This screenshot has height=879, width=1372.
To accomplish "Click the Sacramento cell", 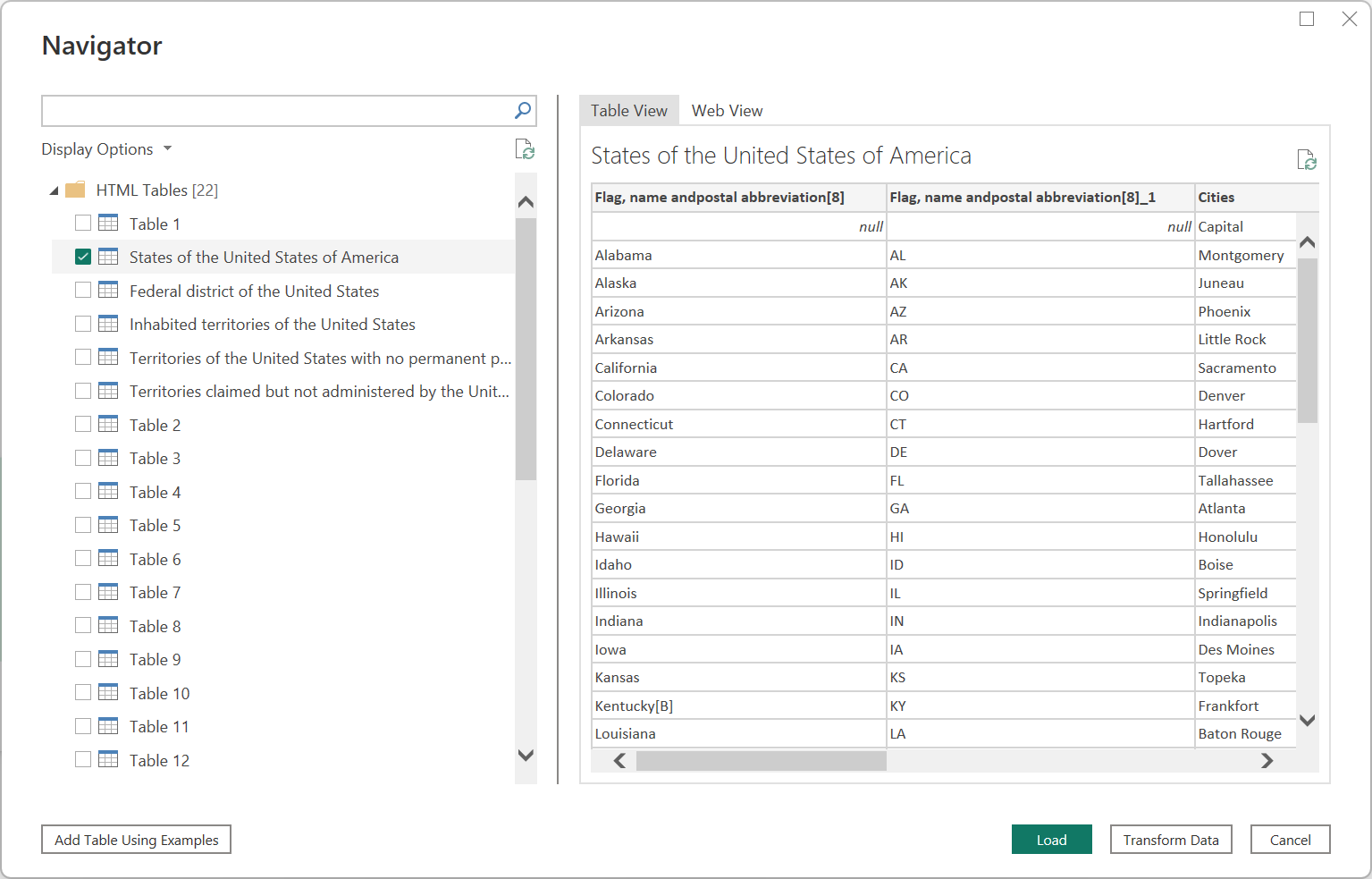I will (x=1245, y=368).
